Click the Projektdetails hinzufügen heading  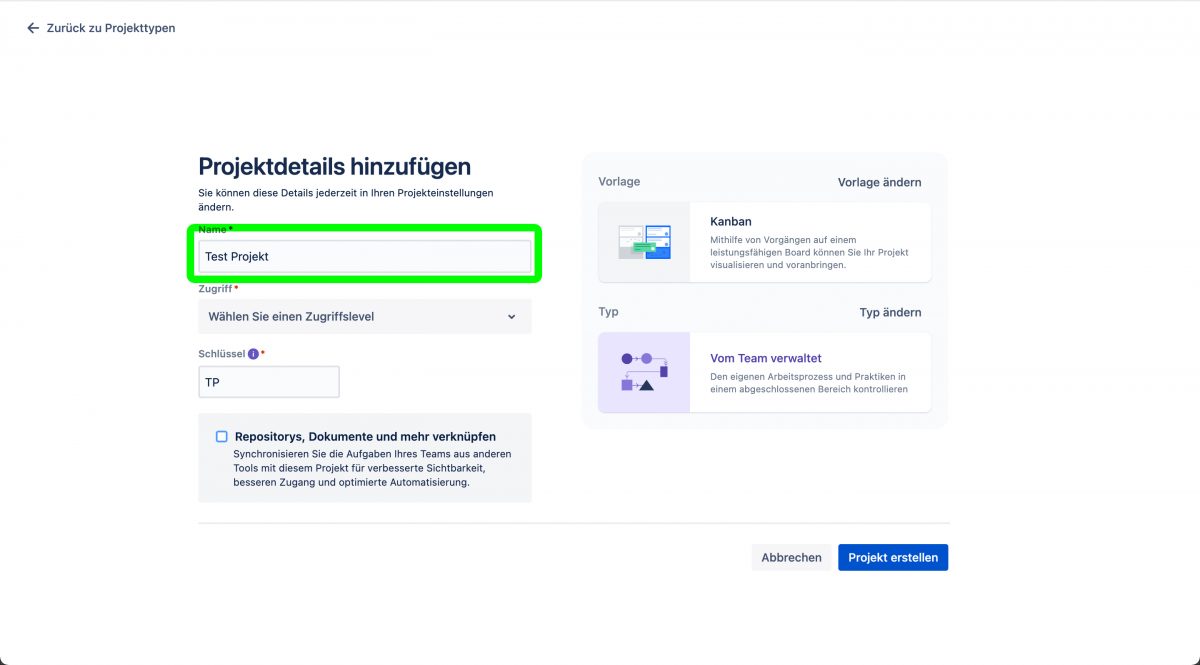[334, 166]
